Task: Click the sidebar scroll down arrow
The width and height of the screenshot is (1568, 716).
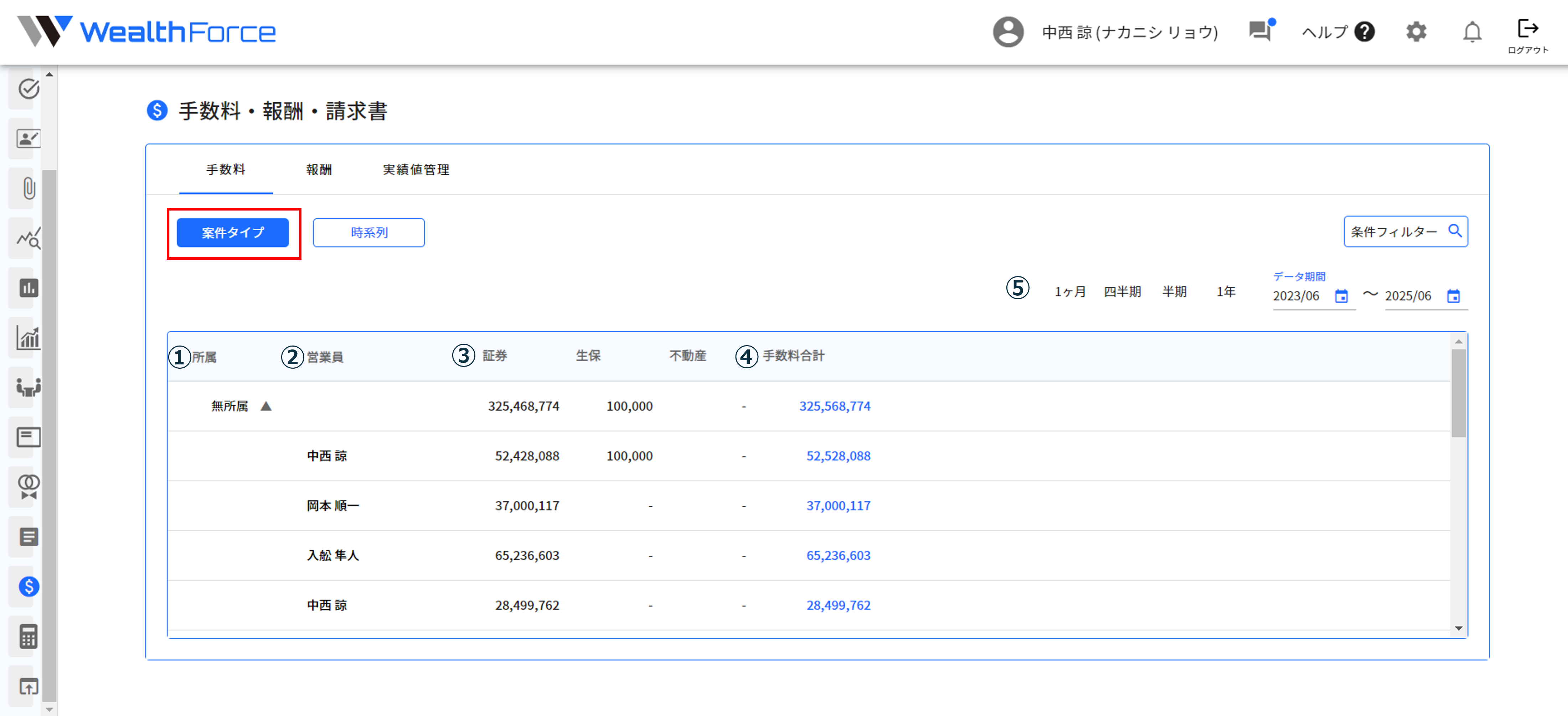Action: coord(49,709)
